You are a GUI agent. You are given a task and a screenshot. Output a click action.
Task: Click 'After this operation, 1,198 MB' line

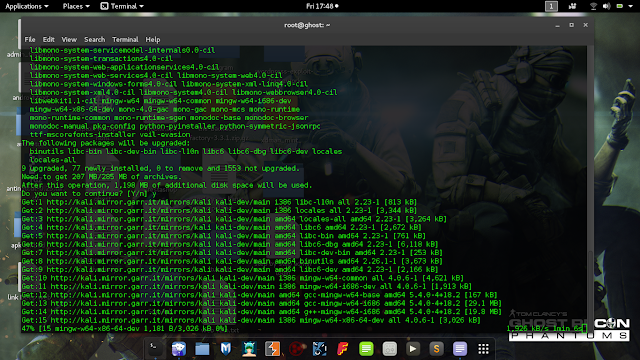tap(167, 185)
